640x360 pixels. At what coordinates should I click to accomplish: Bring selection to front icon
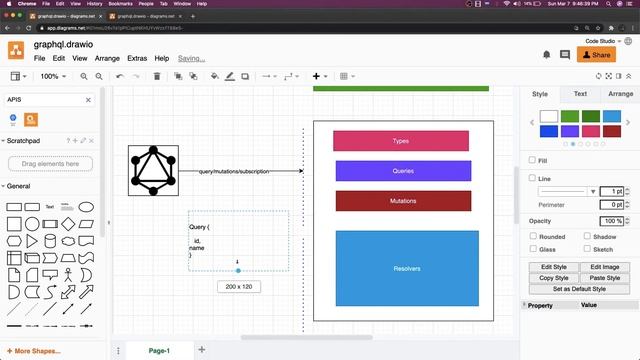tap(178, 76)
